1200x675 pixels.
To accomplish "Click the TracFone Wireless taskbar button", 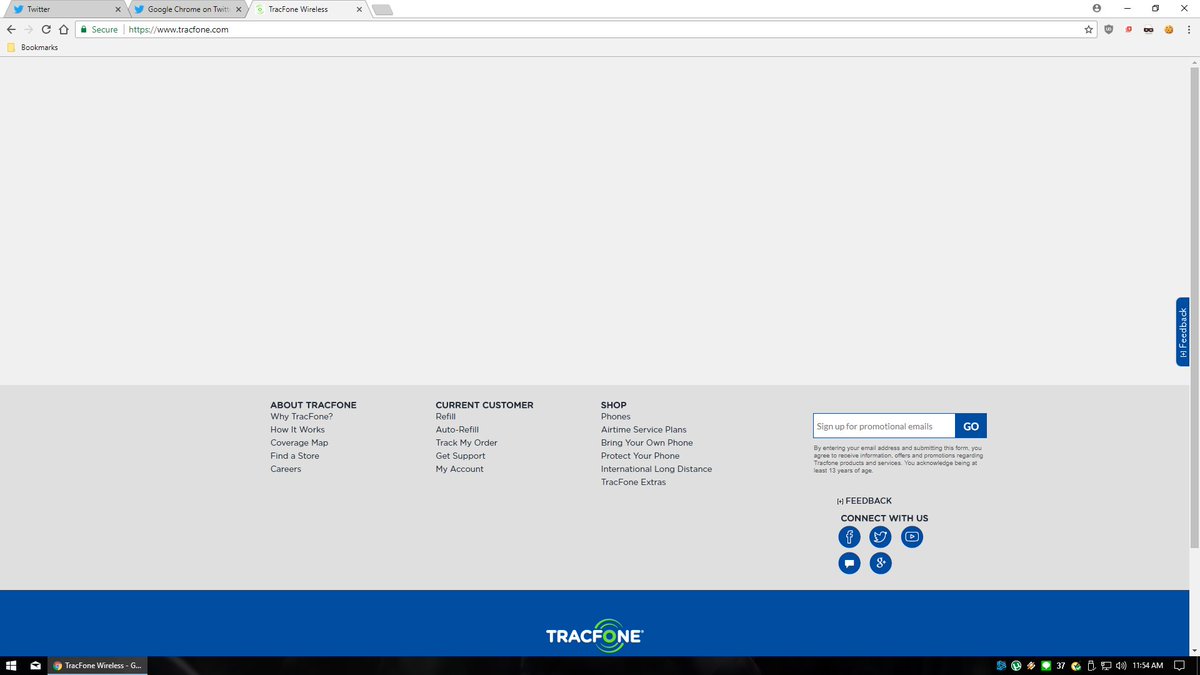I will [98, 665].
